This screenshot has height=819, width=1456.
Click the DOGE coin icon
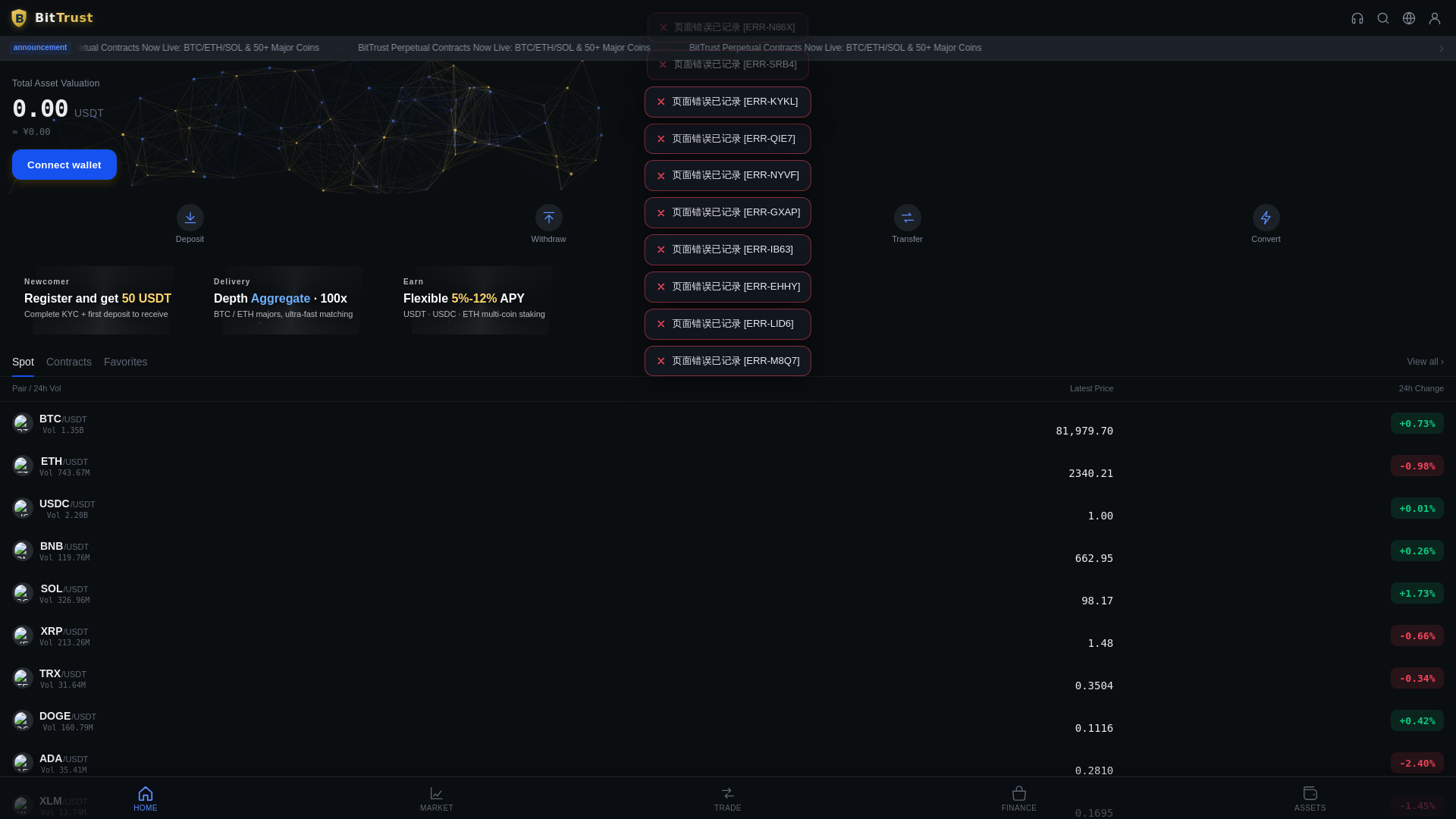tap(23, 720)
